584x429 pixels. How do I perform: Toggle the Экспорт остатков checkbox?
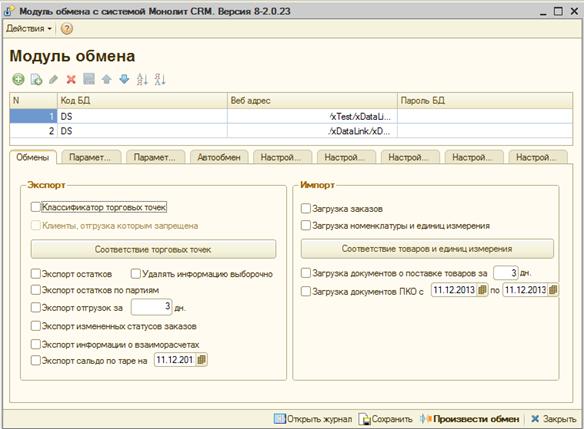click(35, 274)
